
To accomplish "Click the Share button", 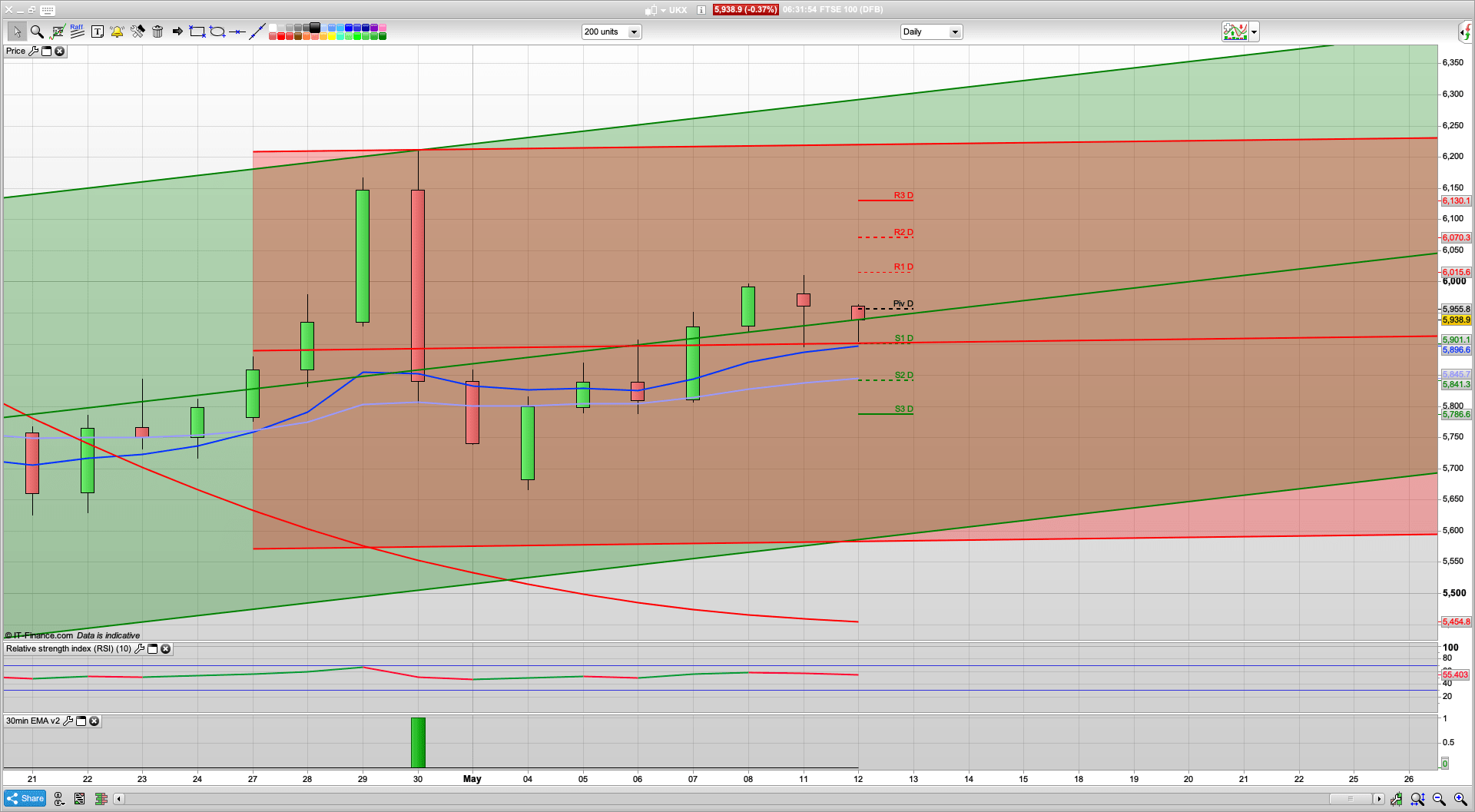I will [25, 799].
